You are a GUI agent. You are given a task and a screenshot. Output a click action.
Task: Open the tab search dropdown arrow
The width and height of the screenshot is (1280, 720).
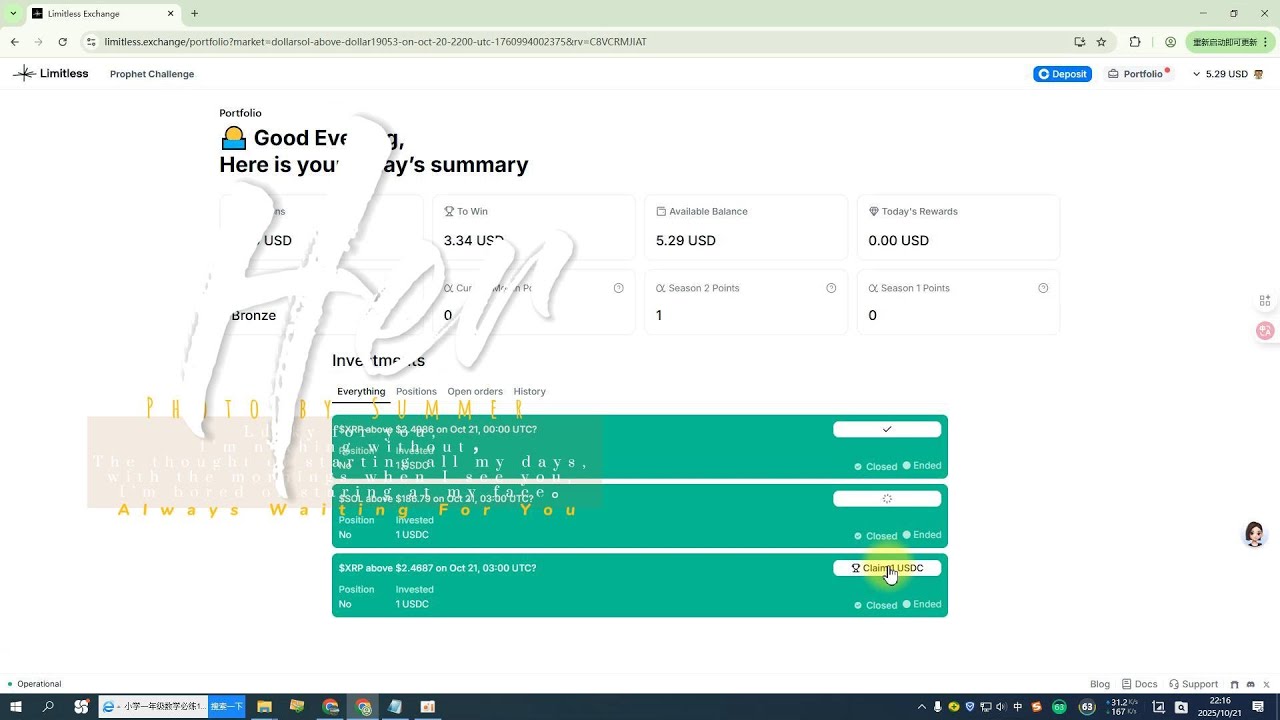13,14
